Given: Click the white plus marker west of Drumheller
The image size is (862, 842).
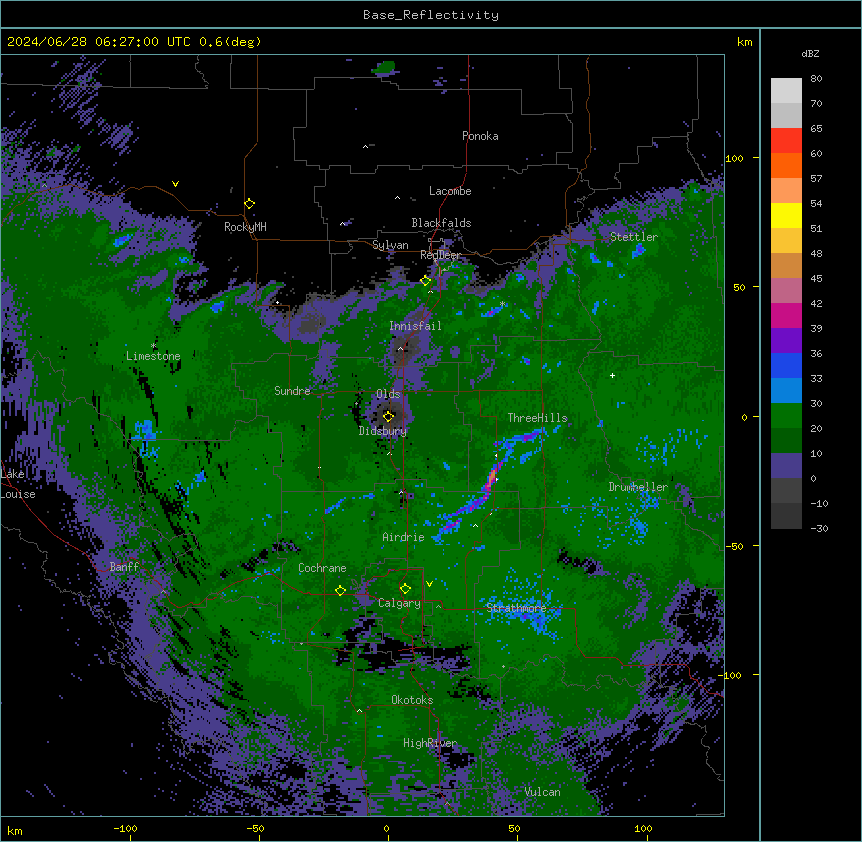Looking at the screenshot, I should [612, 375].
